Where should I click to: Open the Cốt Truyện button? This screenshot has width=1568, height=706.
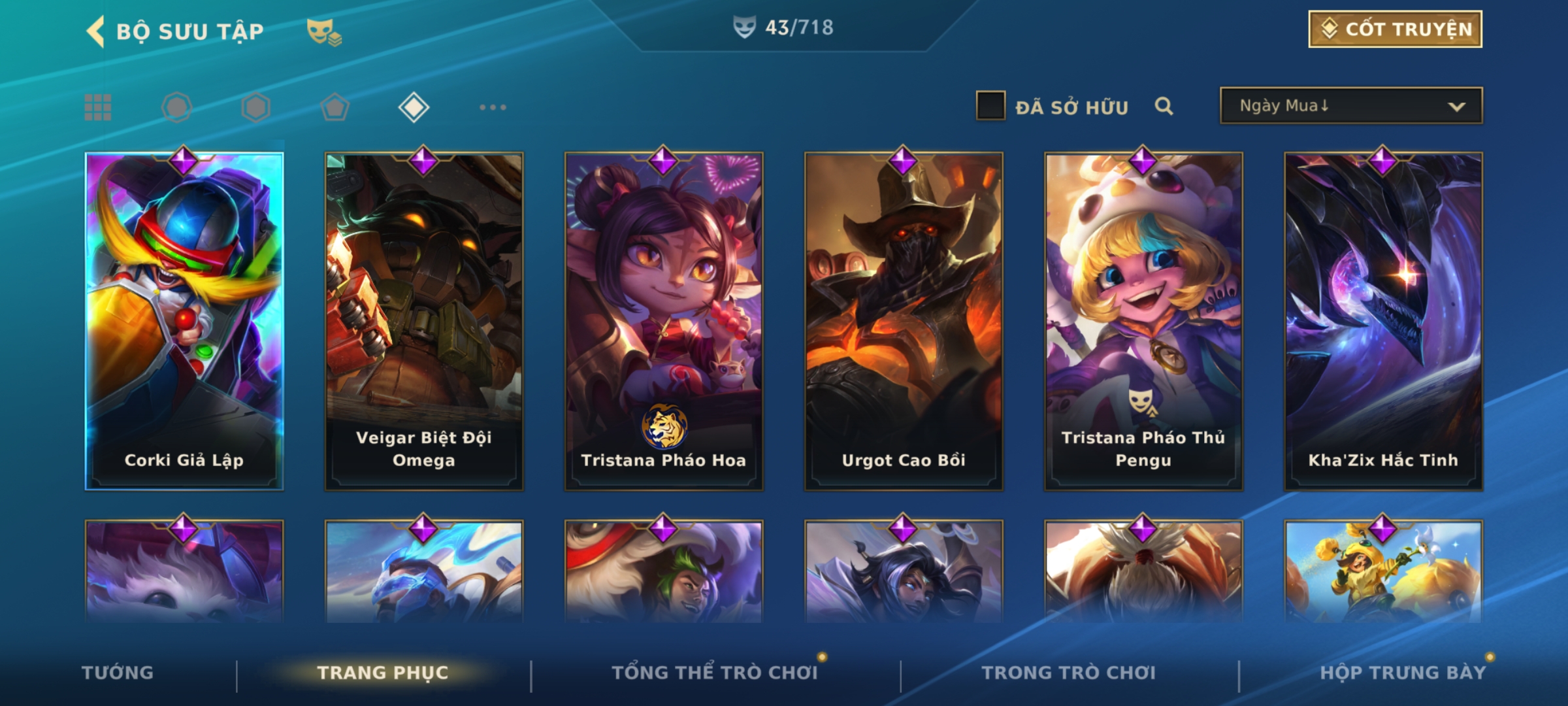[x=1395, y=29]
